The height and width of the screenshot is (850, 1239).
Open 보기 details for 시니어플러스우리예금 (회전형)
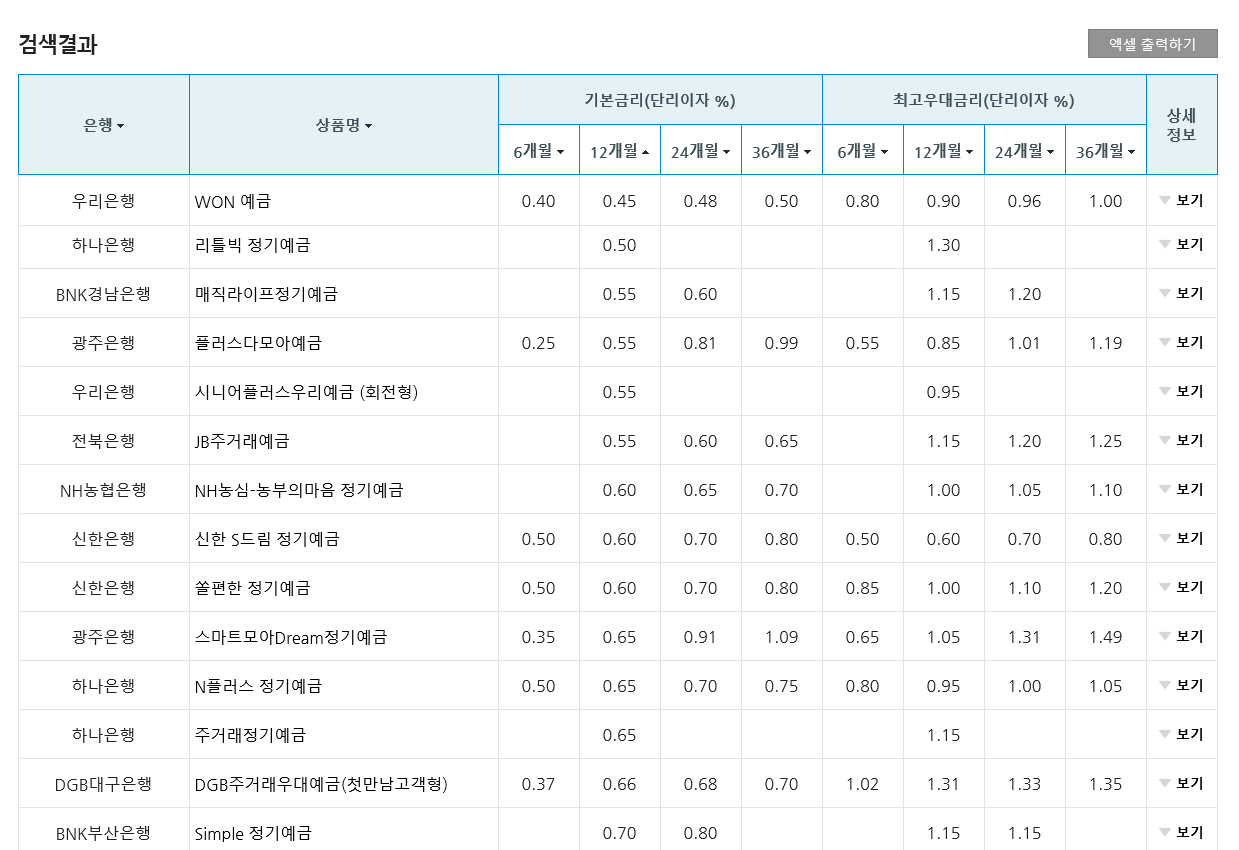[x=1181, y=391]
